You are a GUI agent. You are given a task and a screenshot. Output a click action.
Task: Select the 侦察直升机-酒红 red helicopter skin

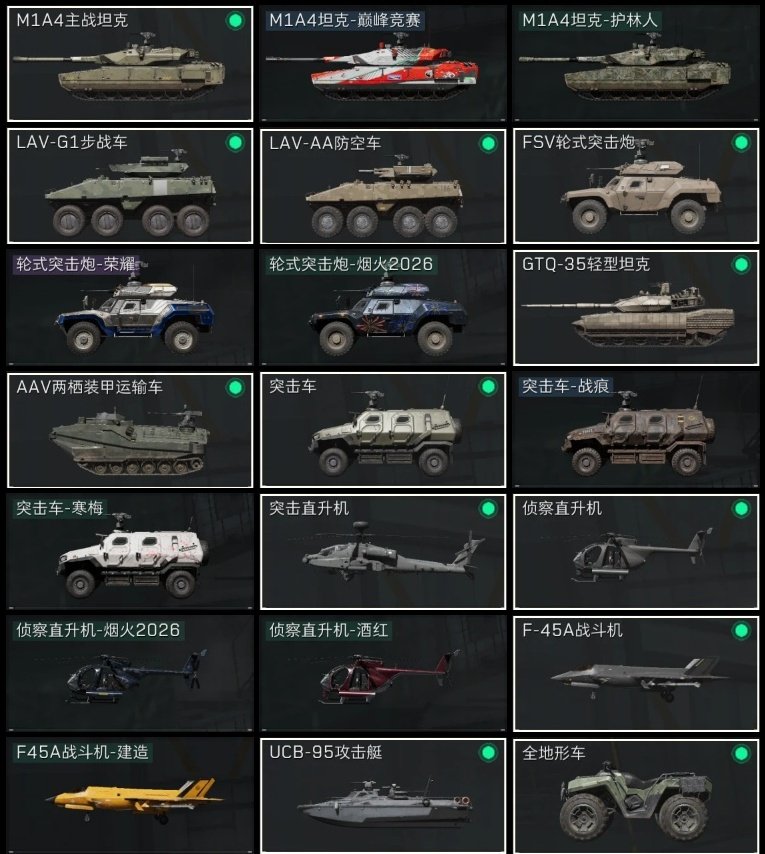383,674
